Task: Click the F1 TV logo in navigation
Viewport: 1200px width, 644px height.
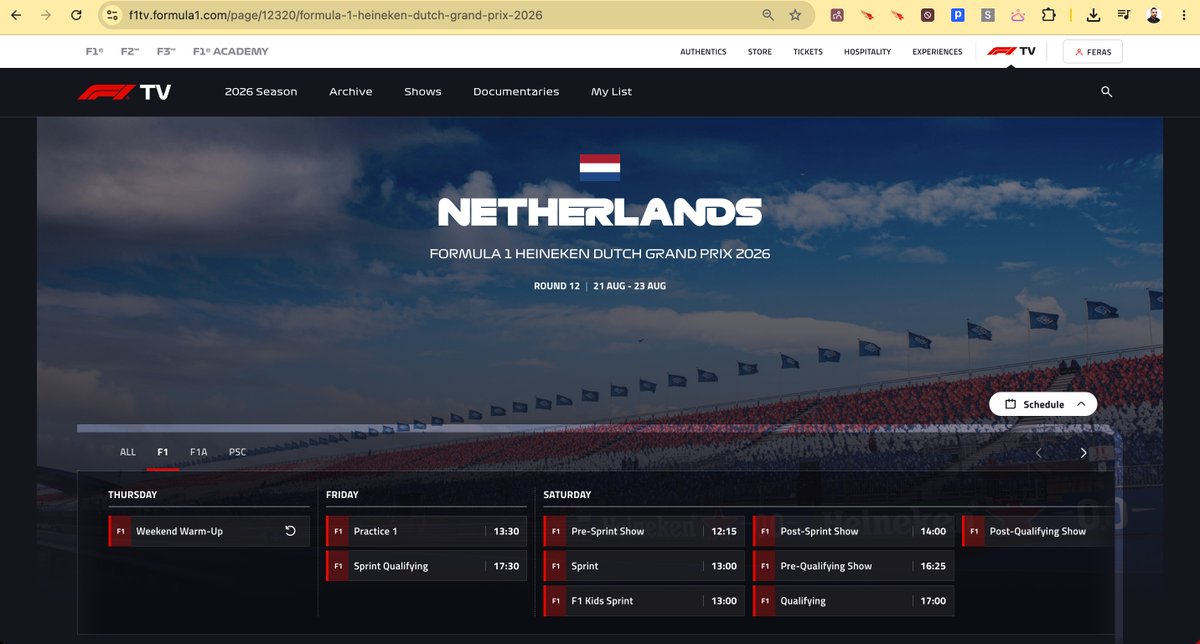Action: tap(125, 92)
